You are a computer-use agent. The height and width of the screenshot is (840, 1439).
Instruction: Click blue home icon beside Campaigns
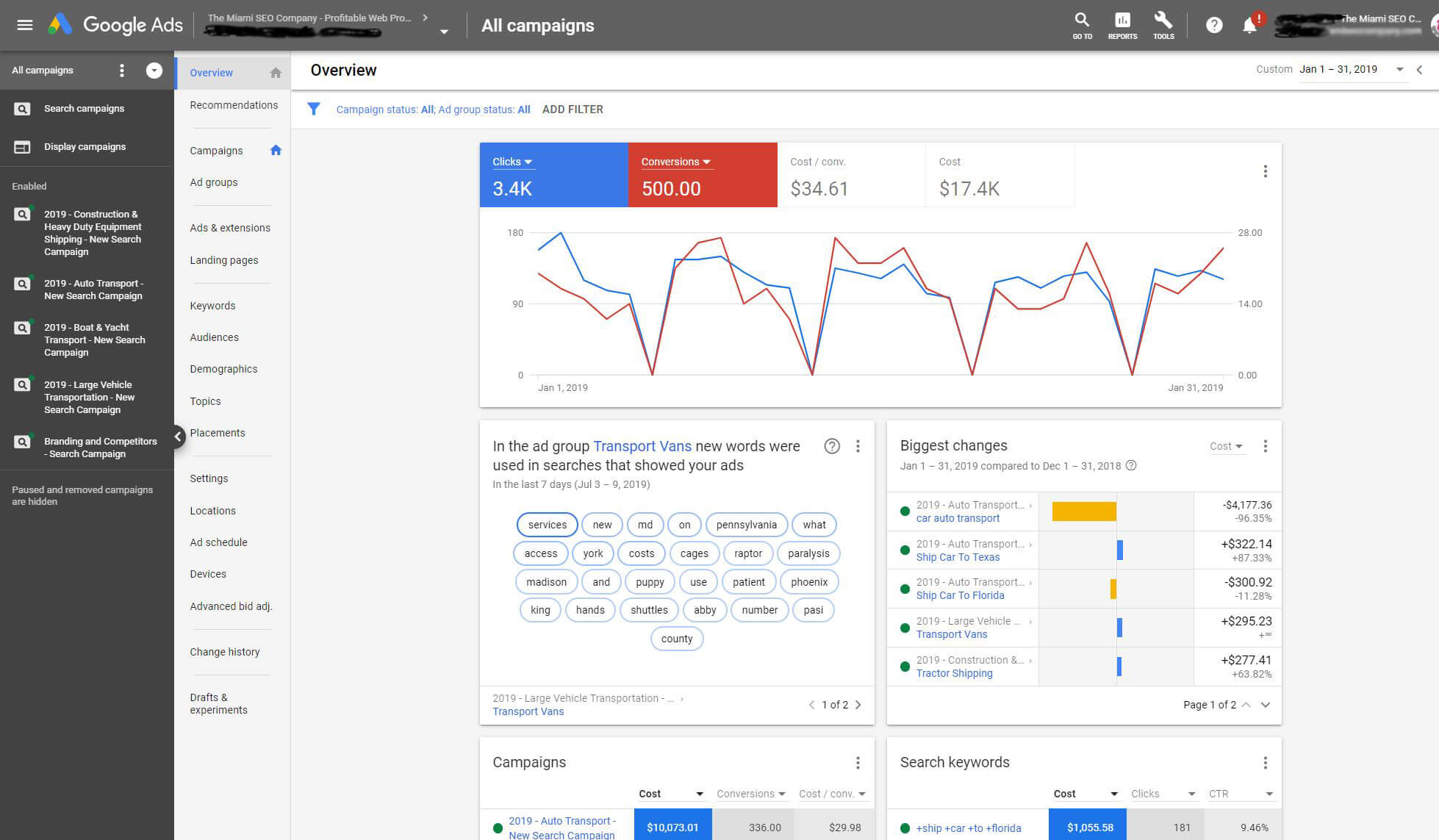[276, 151]
